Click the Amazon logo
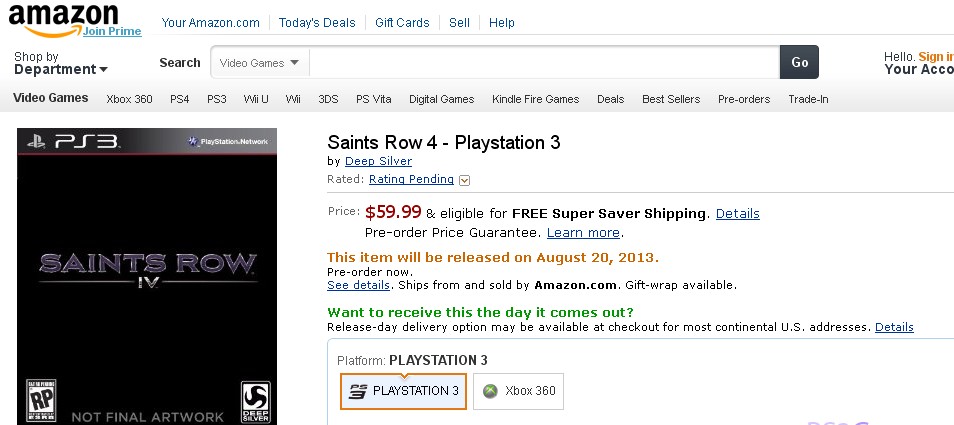The height and width of the screenshot is (425, 954). click(63, 16)
